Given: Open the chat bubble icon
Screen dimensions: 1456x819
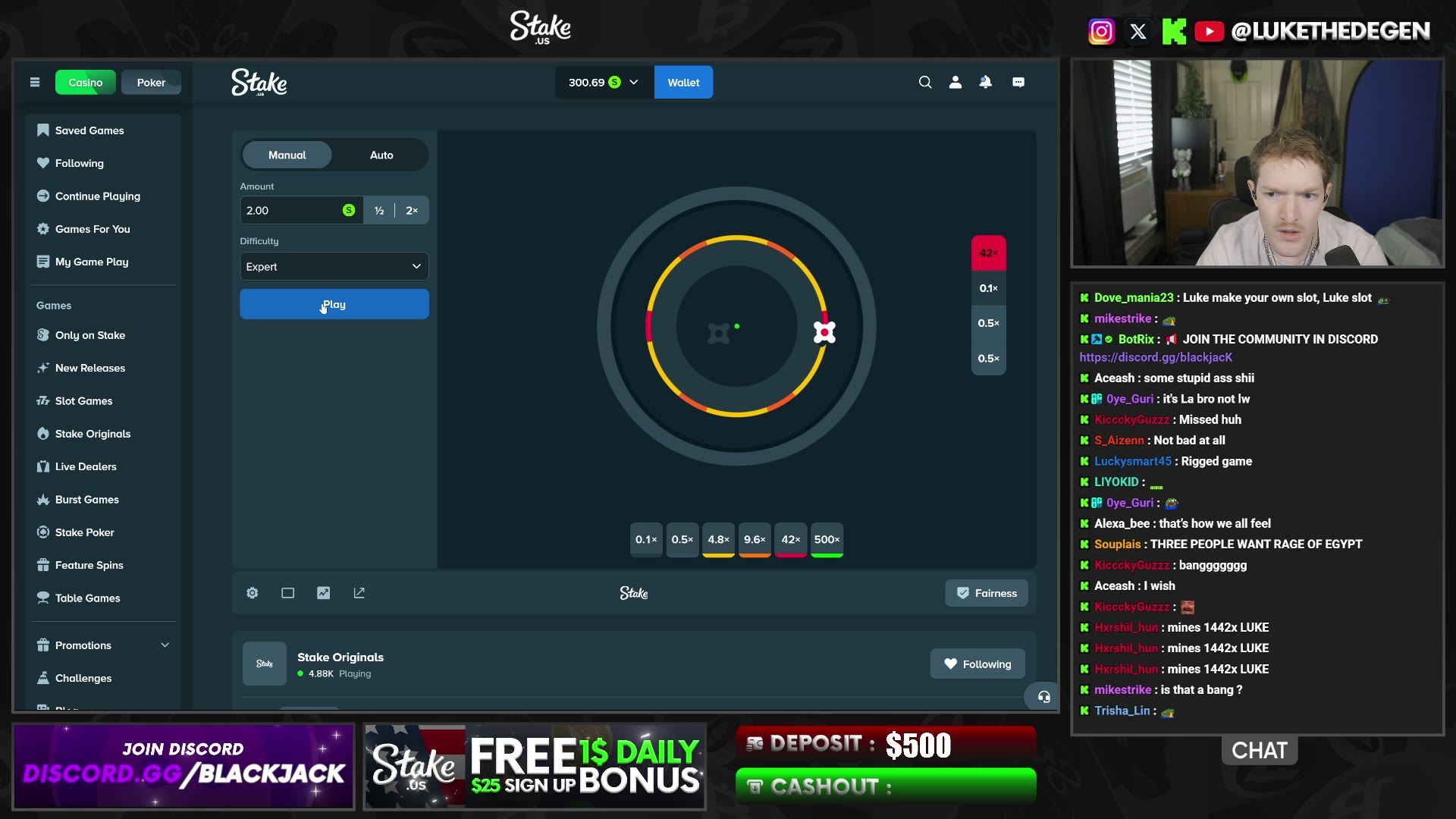Looking at the screenshot, I should (1018, 83).
